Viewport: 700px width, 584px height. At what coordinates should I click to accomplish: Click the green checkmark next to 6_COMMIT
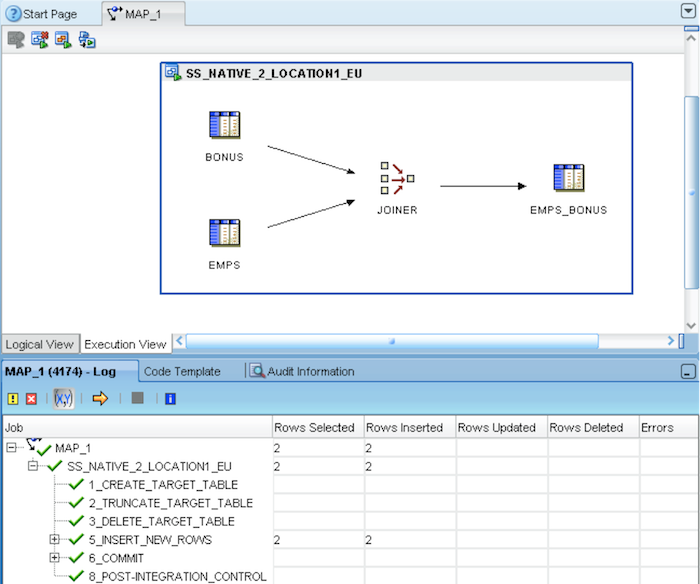[76, 558]
